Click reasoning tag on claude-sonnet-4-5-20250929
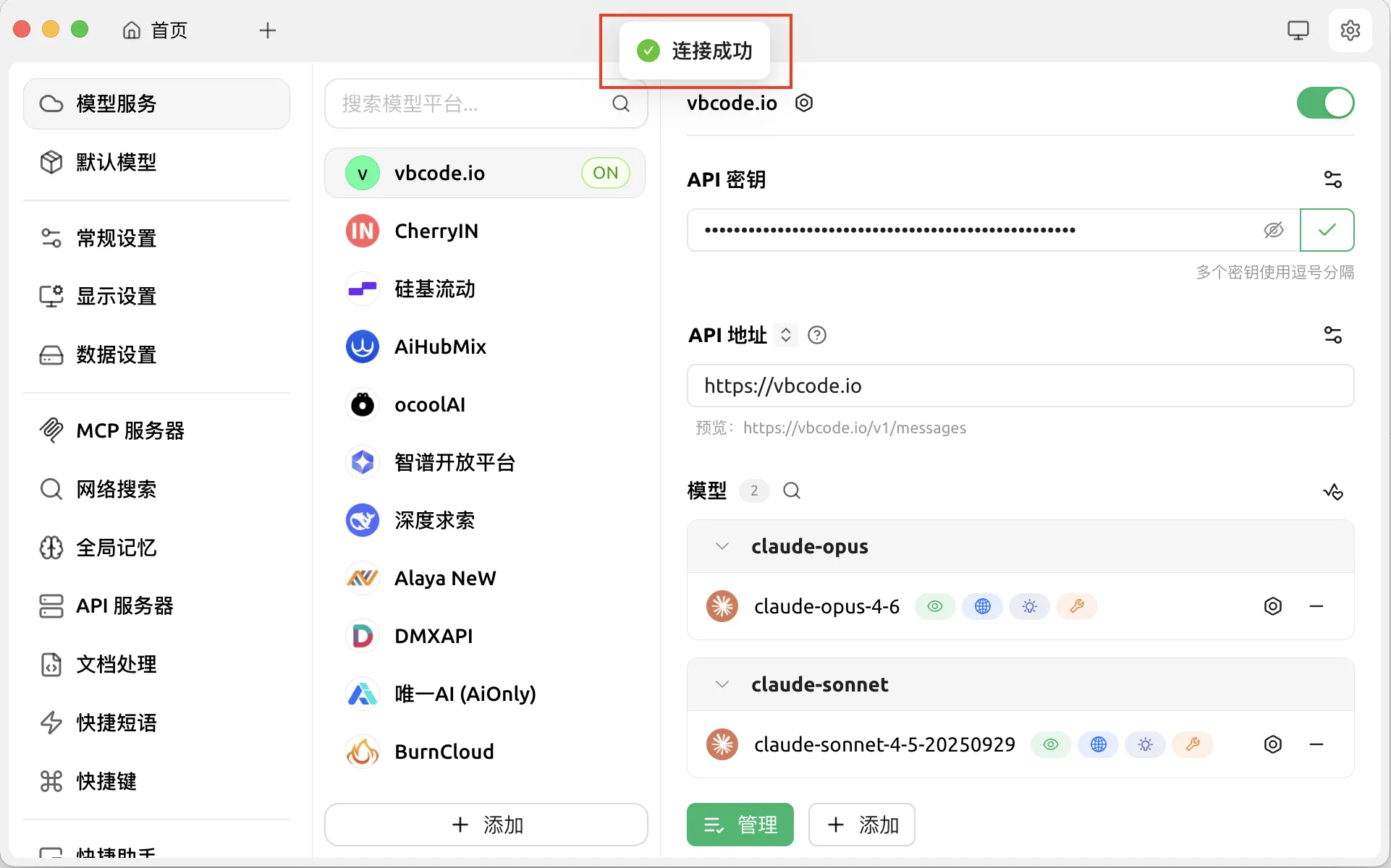The width and height of the screenshot is (1391, 868). point(1146,744)
